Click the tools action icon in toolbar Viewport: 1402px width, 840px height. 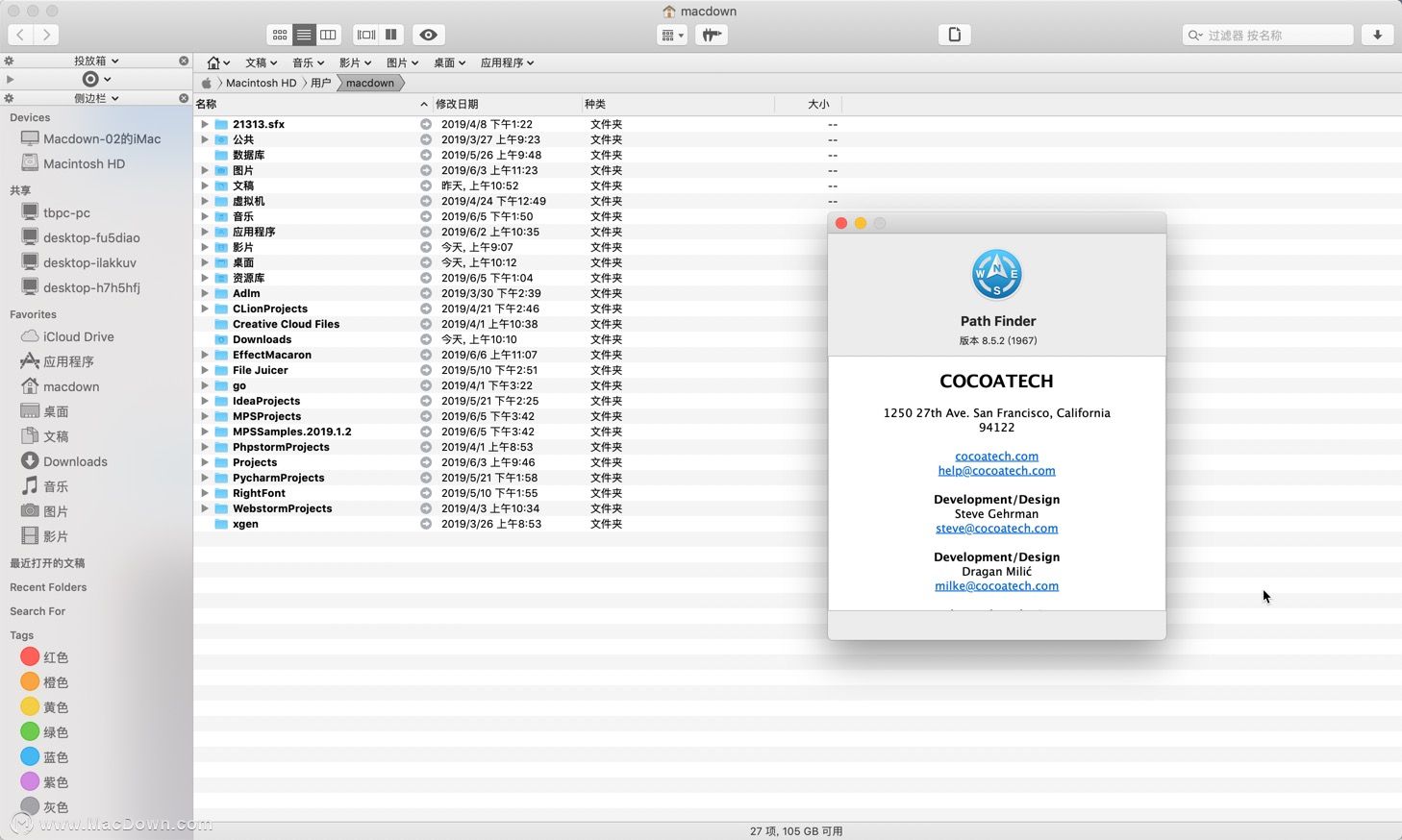[712, 35]
